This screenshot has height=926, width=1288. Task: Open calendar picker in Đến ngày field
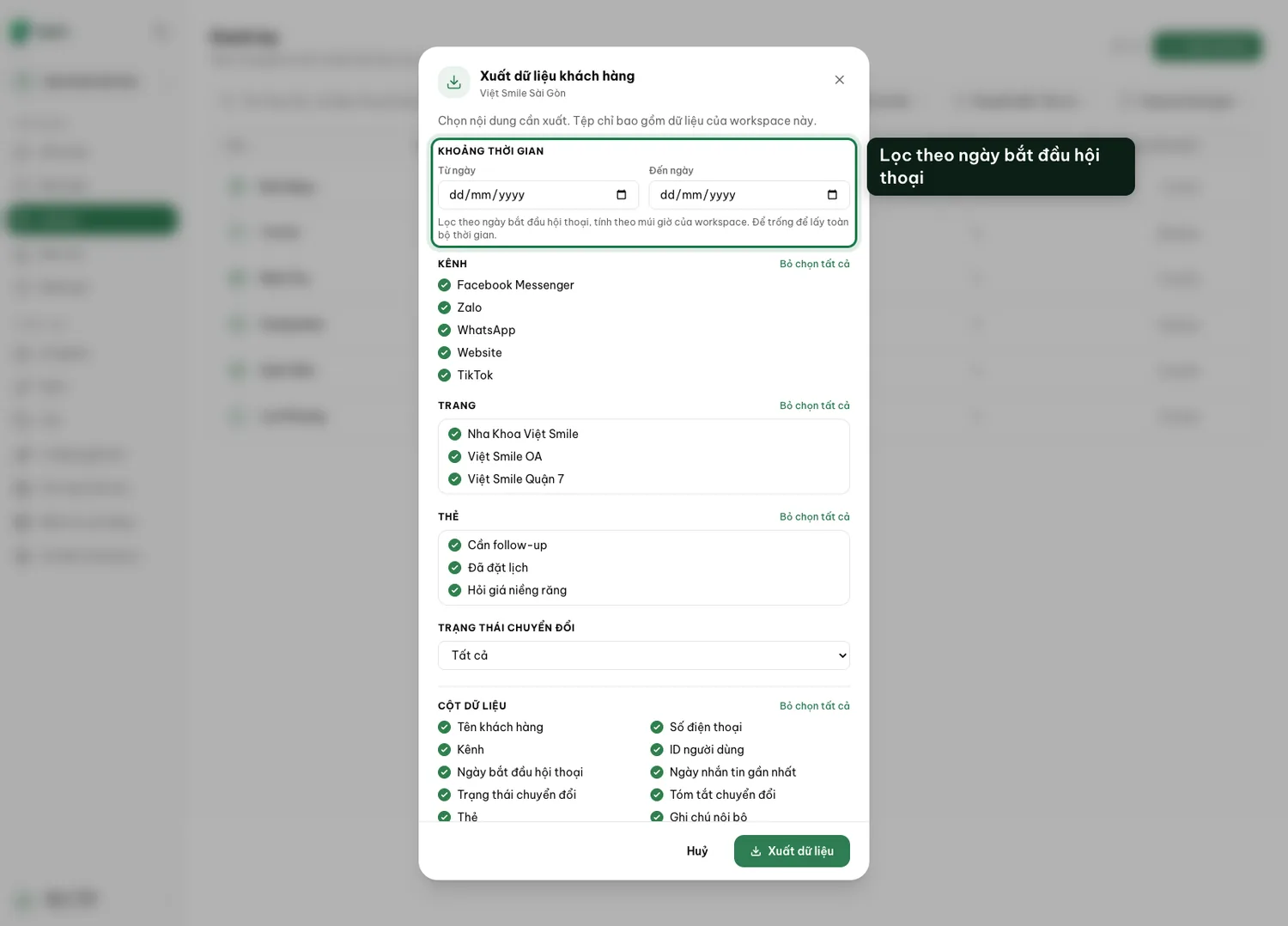(x=832, y=195)
